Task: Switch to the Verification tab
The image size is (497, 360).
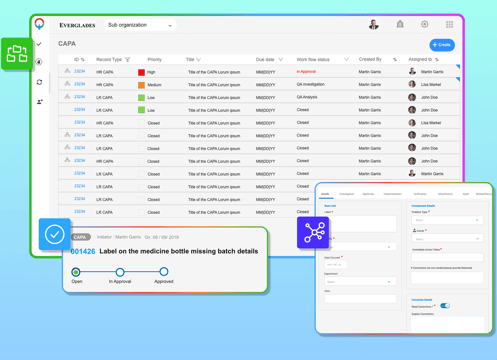Action: [x=420, y=194]
